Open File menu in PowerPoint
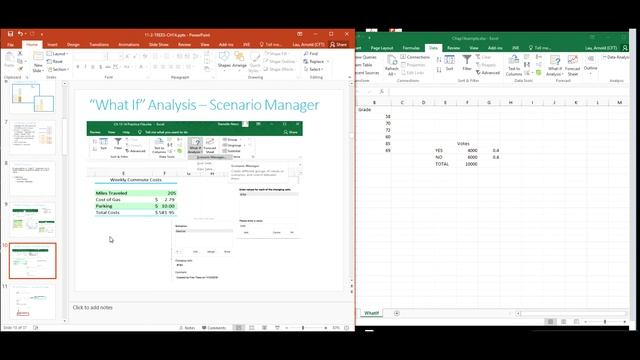The width and height of the screenshot is (640, 360). coord(11,44)
